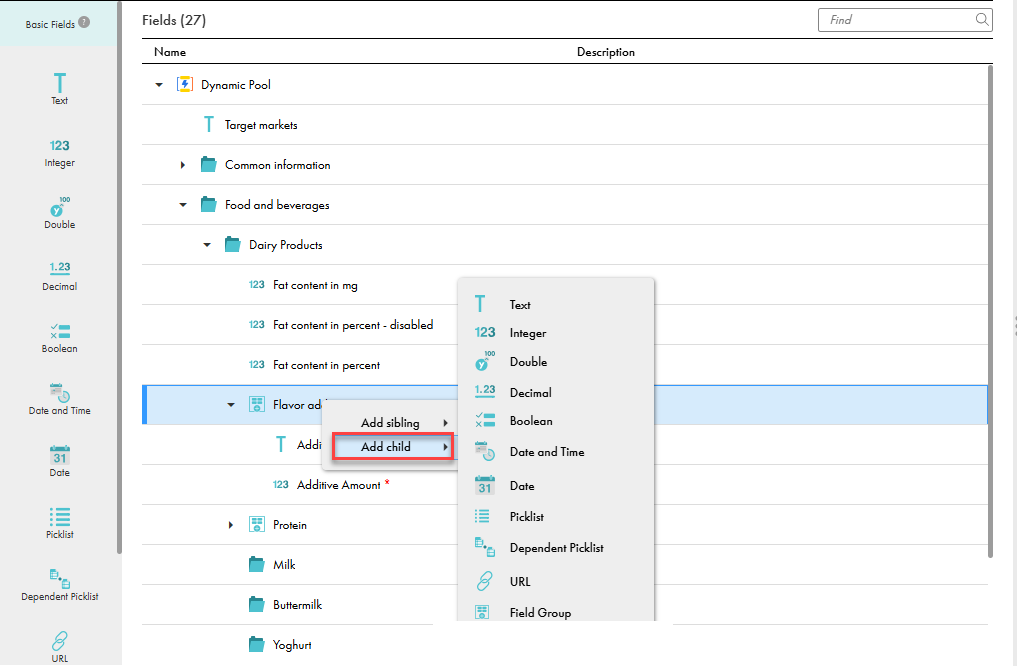Select the Date and Time field in sidebar
The image size is (1017, 666).
click(x=59, y=399)
